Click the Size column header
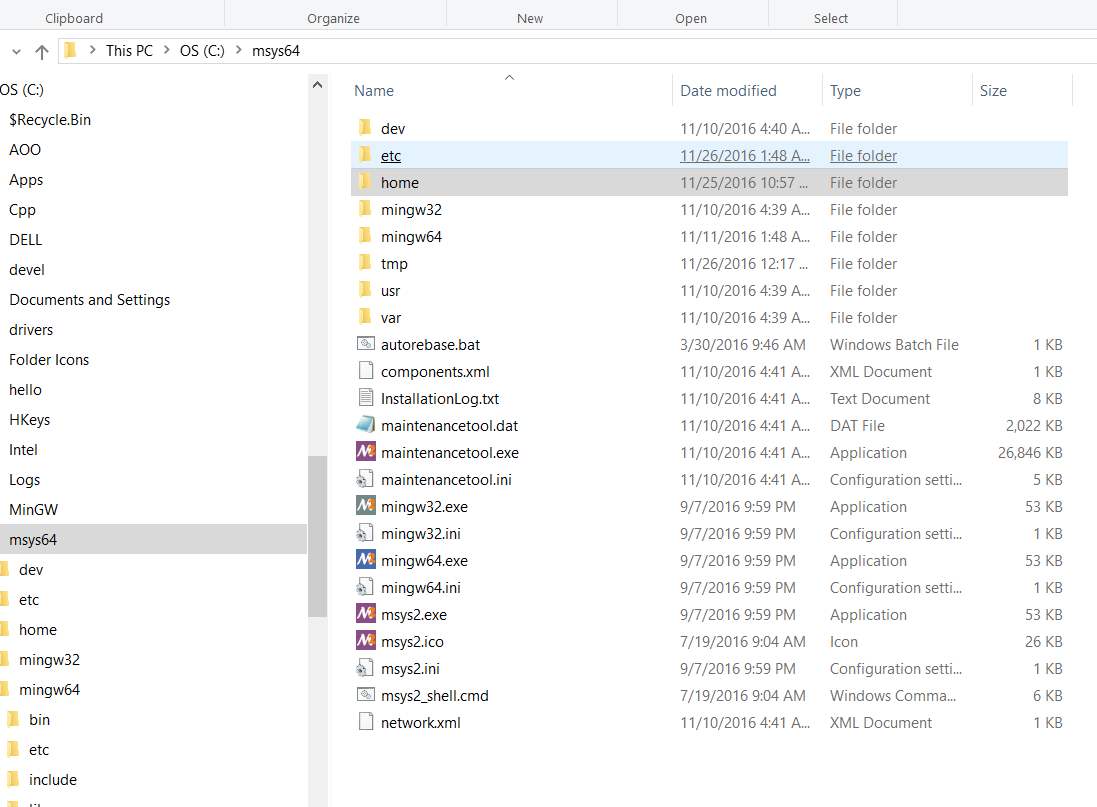 [993, 91]
